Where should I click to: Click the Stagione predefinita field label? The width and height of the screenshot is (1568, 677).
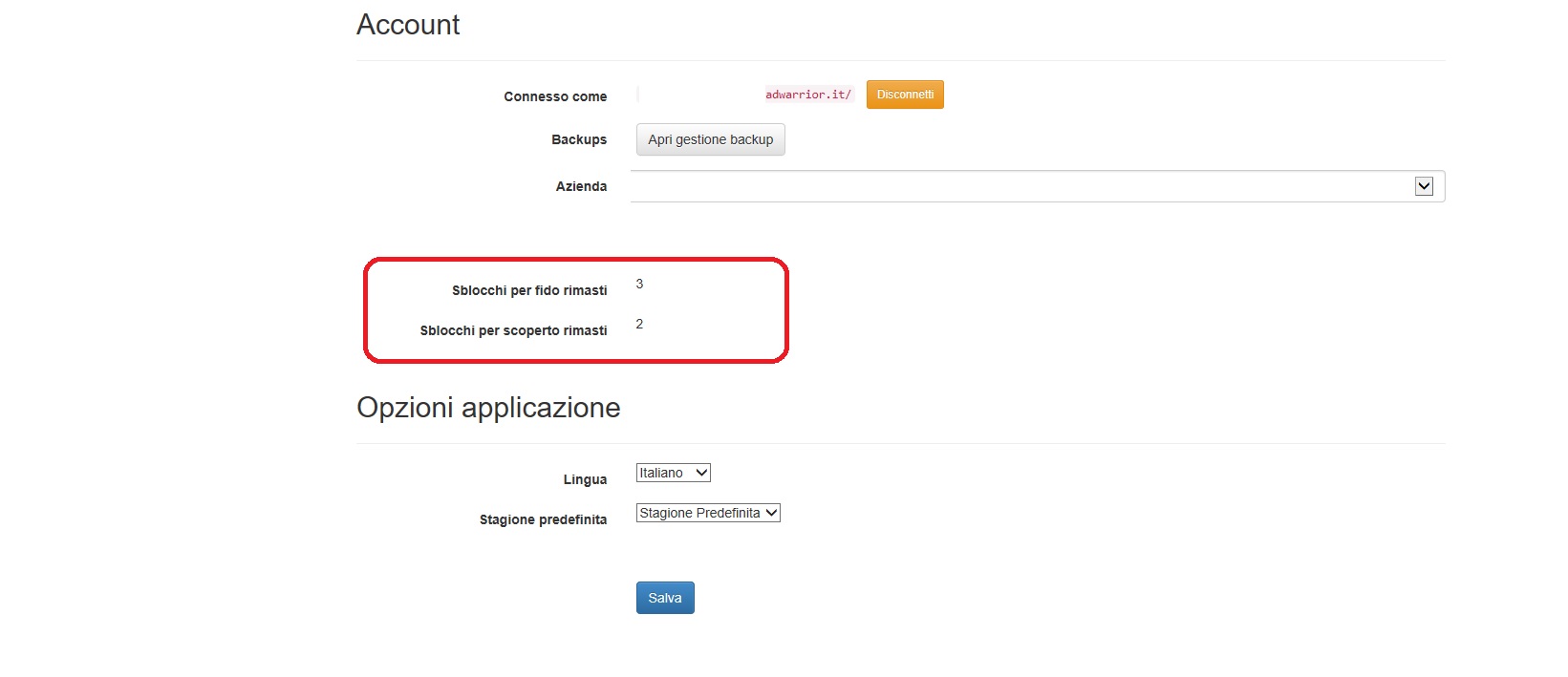(x=543, y=519)
